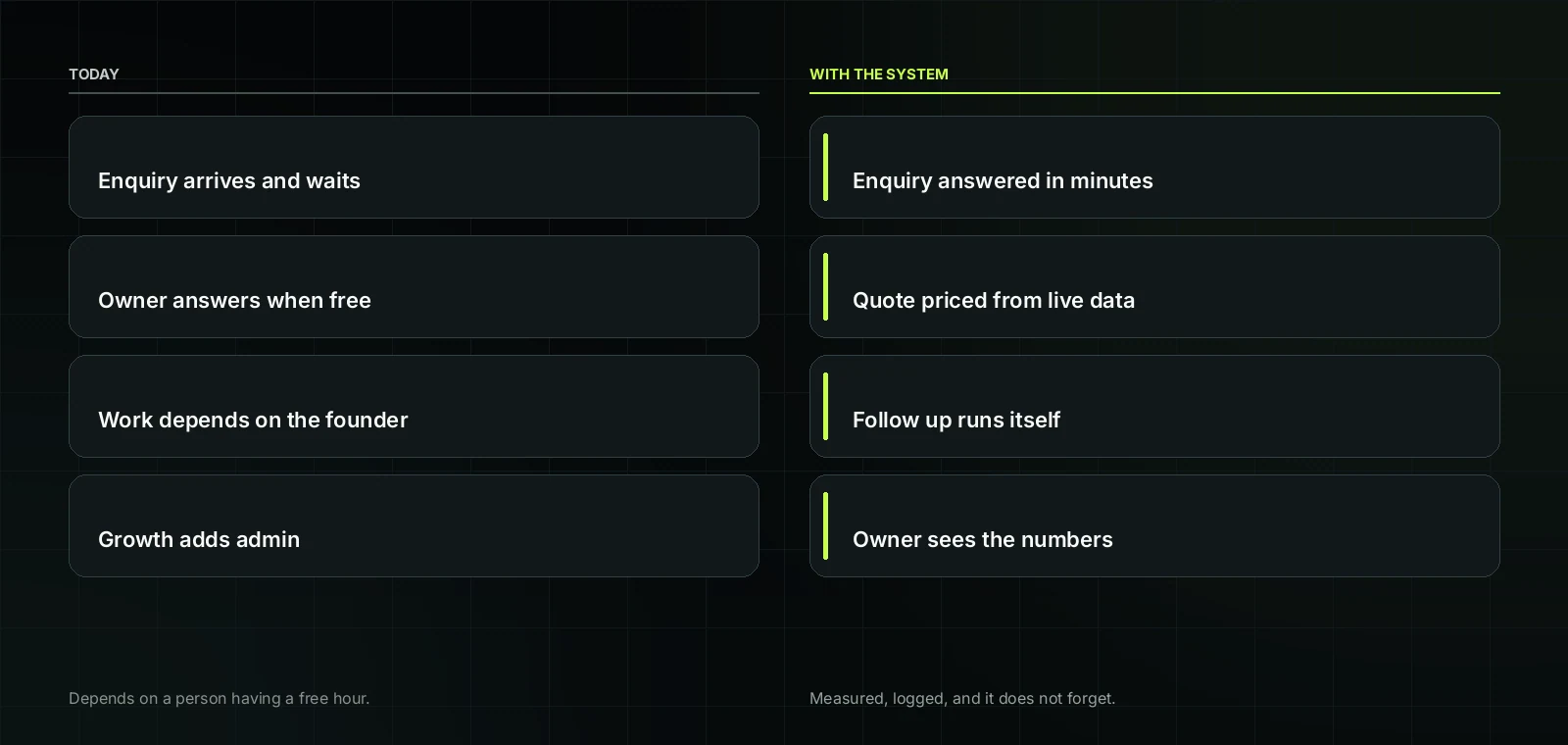Click 'Depends on a person having a free hour' text
The height and width of the screenshot is (745, 1568).
(x=220, y=699)
